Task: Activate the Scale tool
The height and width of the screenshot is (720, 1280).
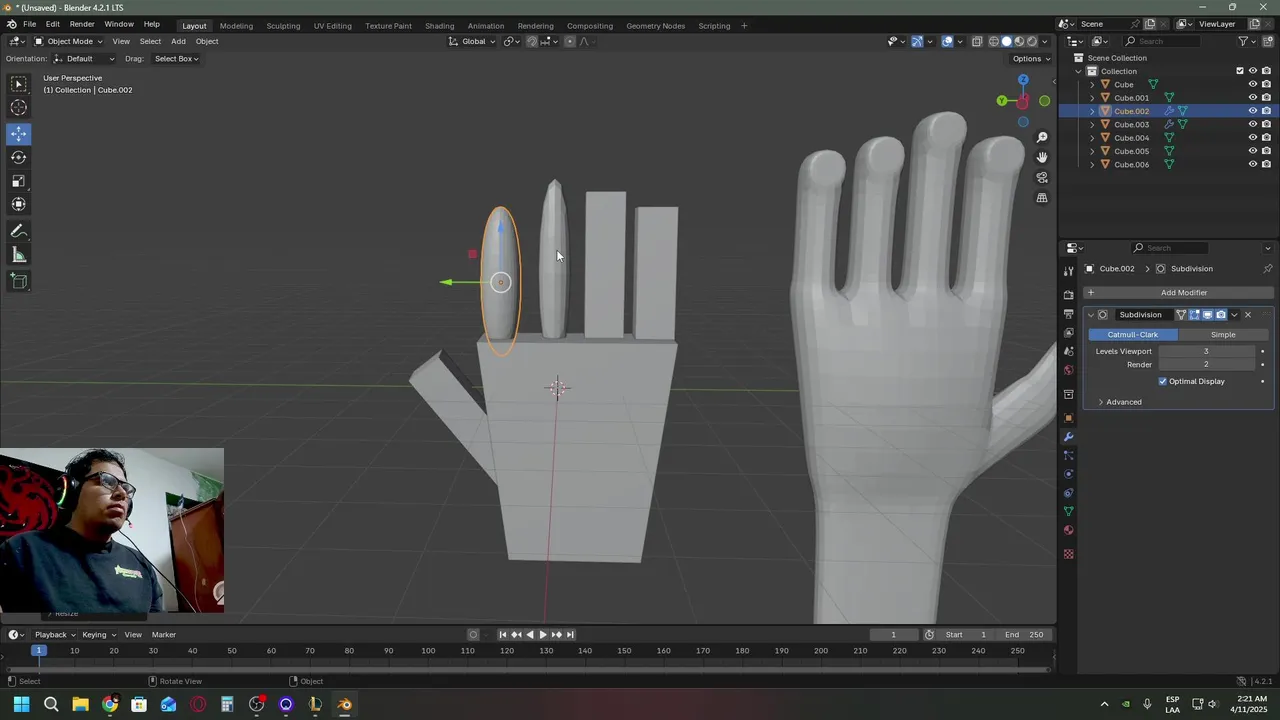Action: click(x=19, y=181)
